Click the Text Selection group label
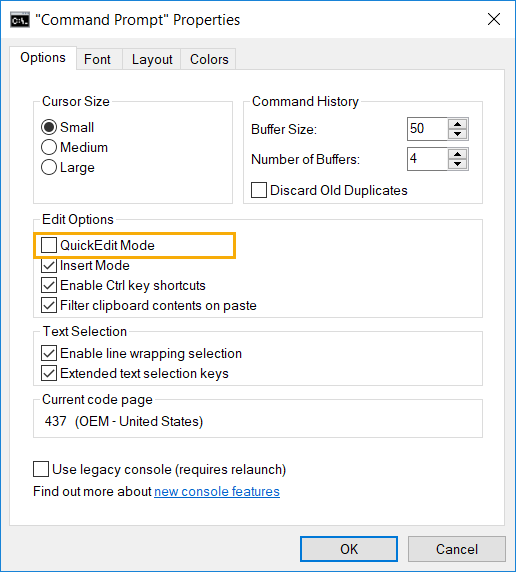 (x=85, y=331)
